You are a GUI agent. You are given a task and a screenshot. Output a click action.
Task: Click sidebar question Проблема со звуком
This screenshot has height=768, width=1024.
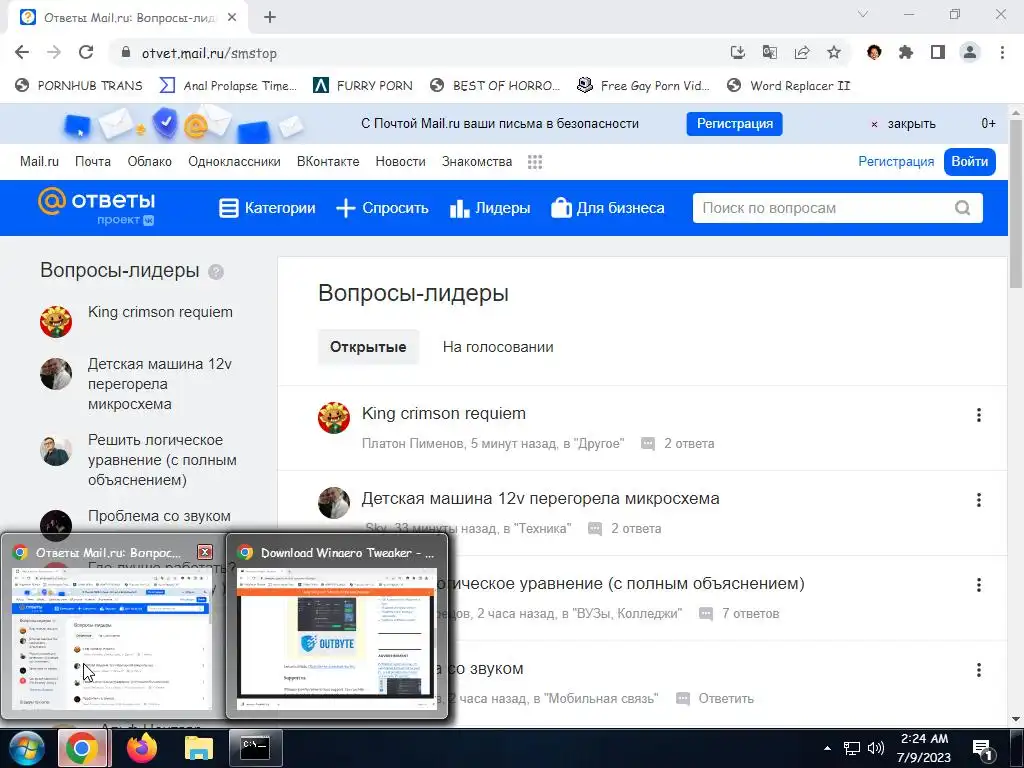click(159, 516)
